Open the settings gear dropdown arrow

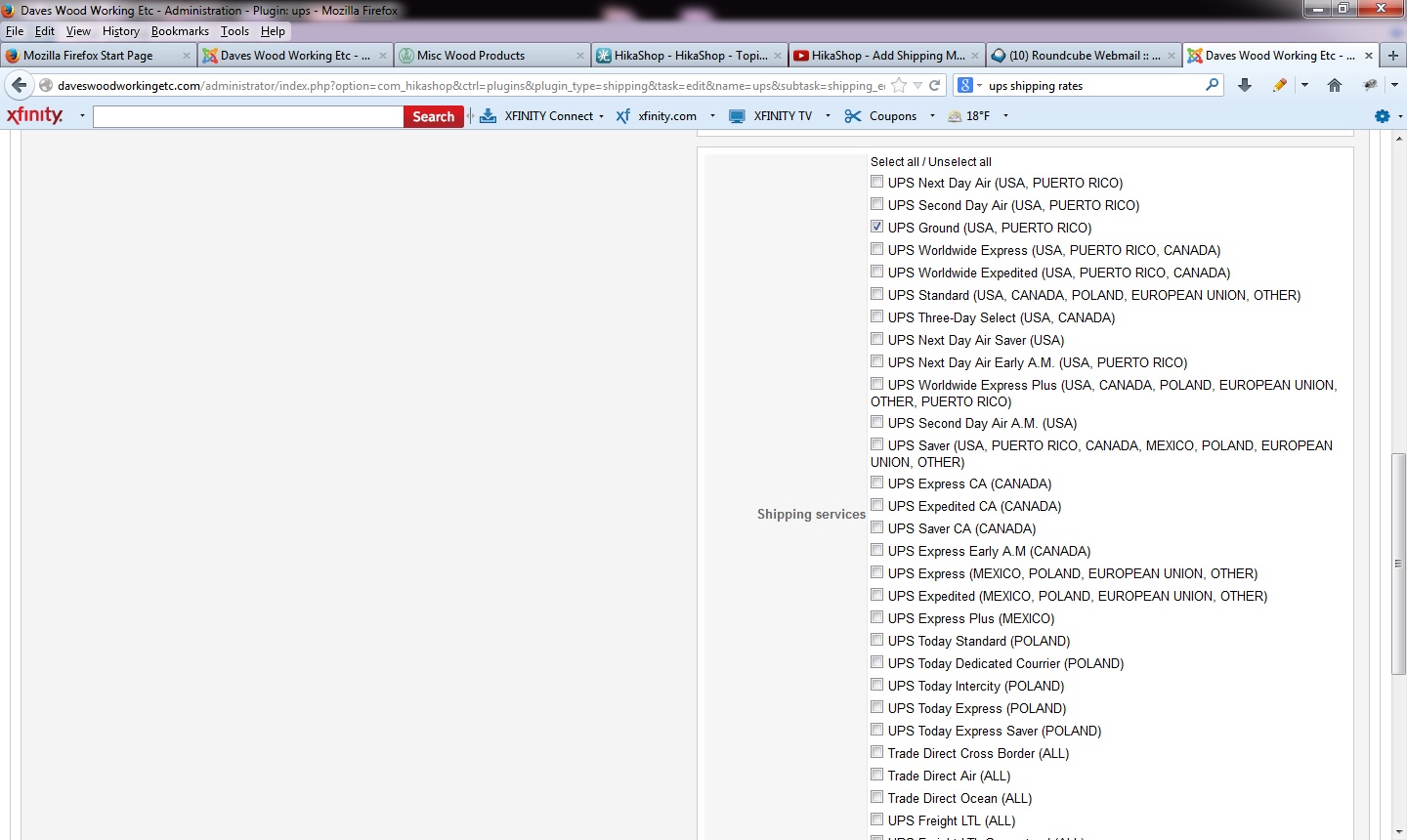(x=1400, y=116)
